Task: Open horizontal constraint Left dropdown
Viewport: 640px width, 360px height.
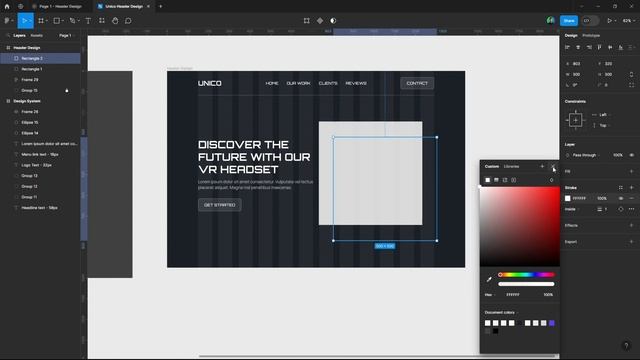Action: pyautogui.click(x=603, y=115)
